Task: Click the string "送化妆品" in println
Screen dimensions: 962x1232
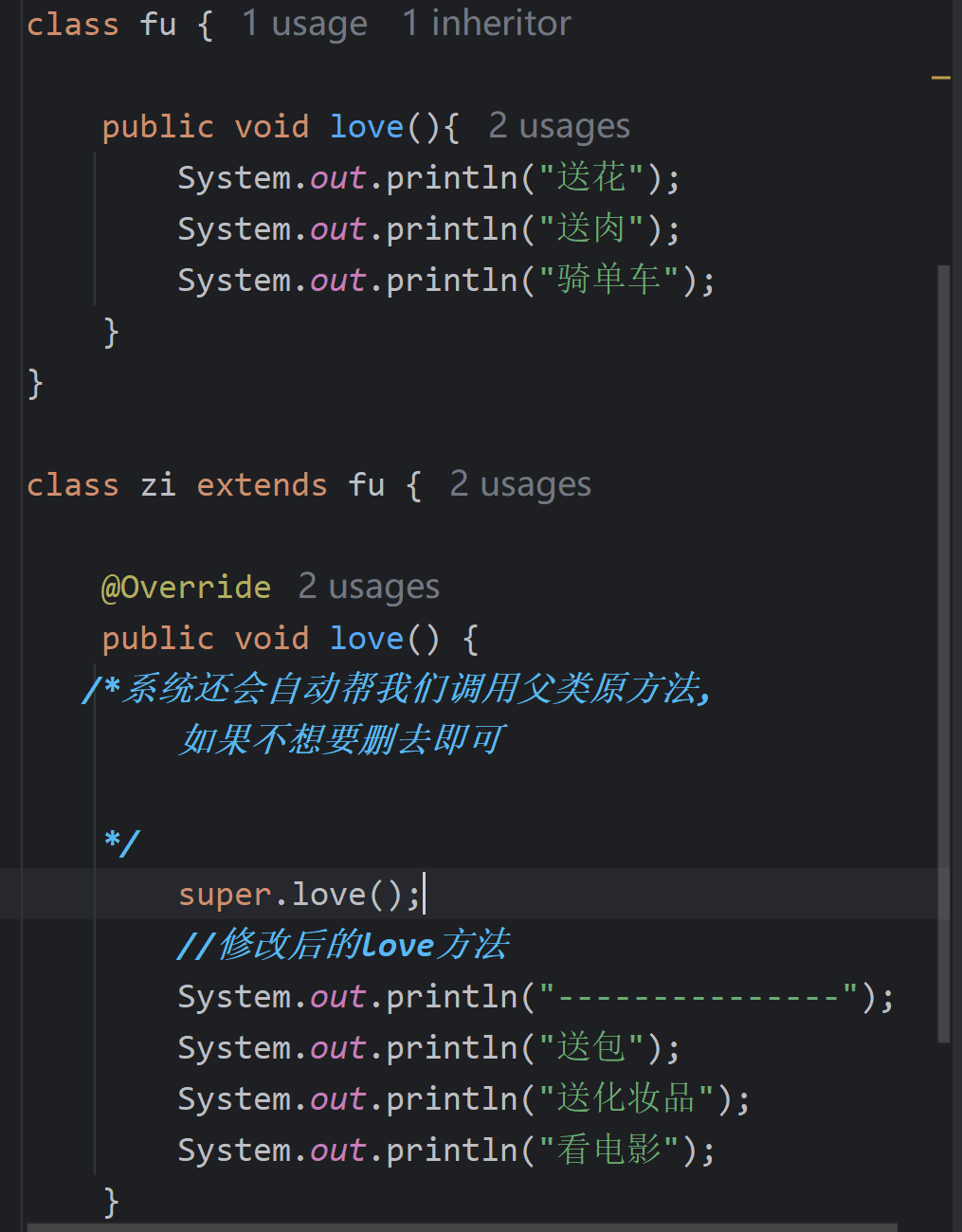Action: coord(626,1098)
